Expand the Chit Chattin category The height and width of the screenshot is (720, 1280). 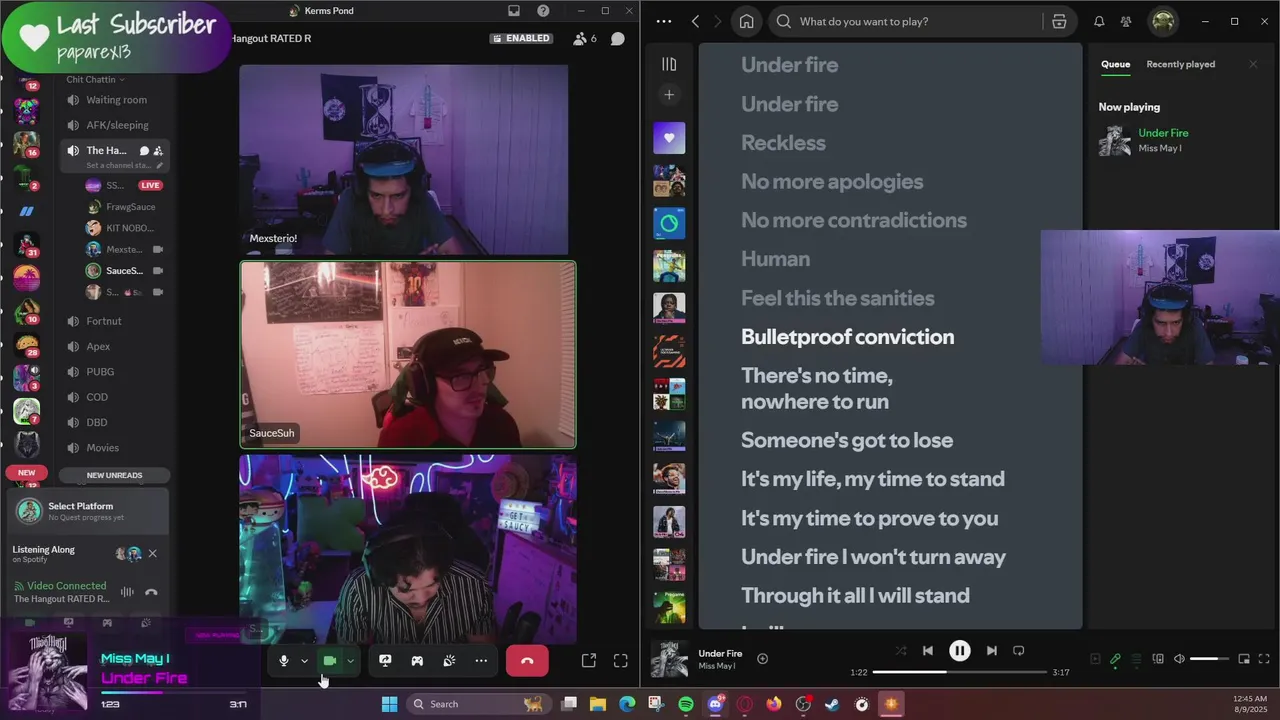pyautogui.click(x=95, y=79)
